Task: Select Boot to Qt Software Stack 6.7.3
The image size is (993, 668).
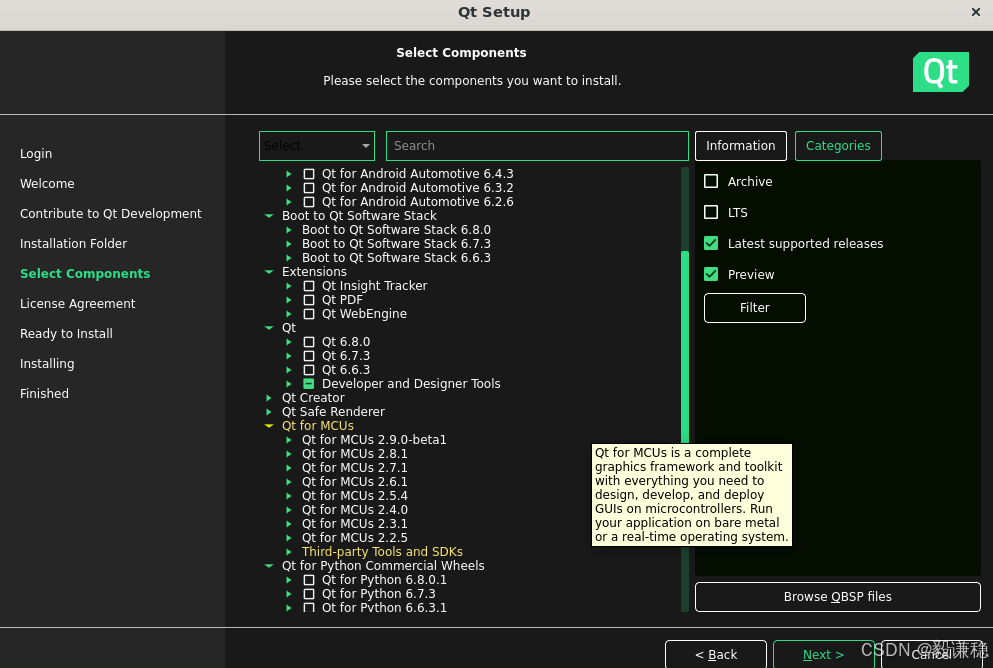Action: pos(396,244)
